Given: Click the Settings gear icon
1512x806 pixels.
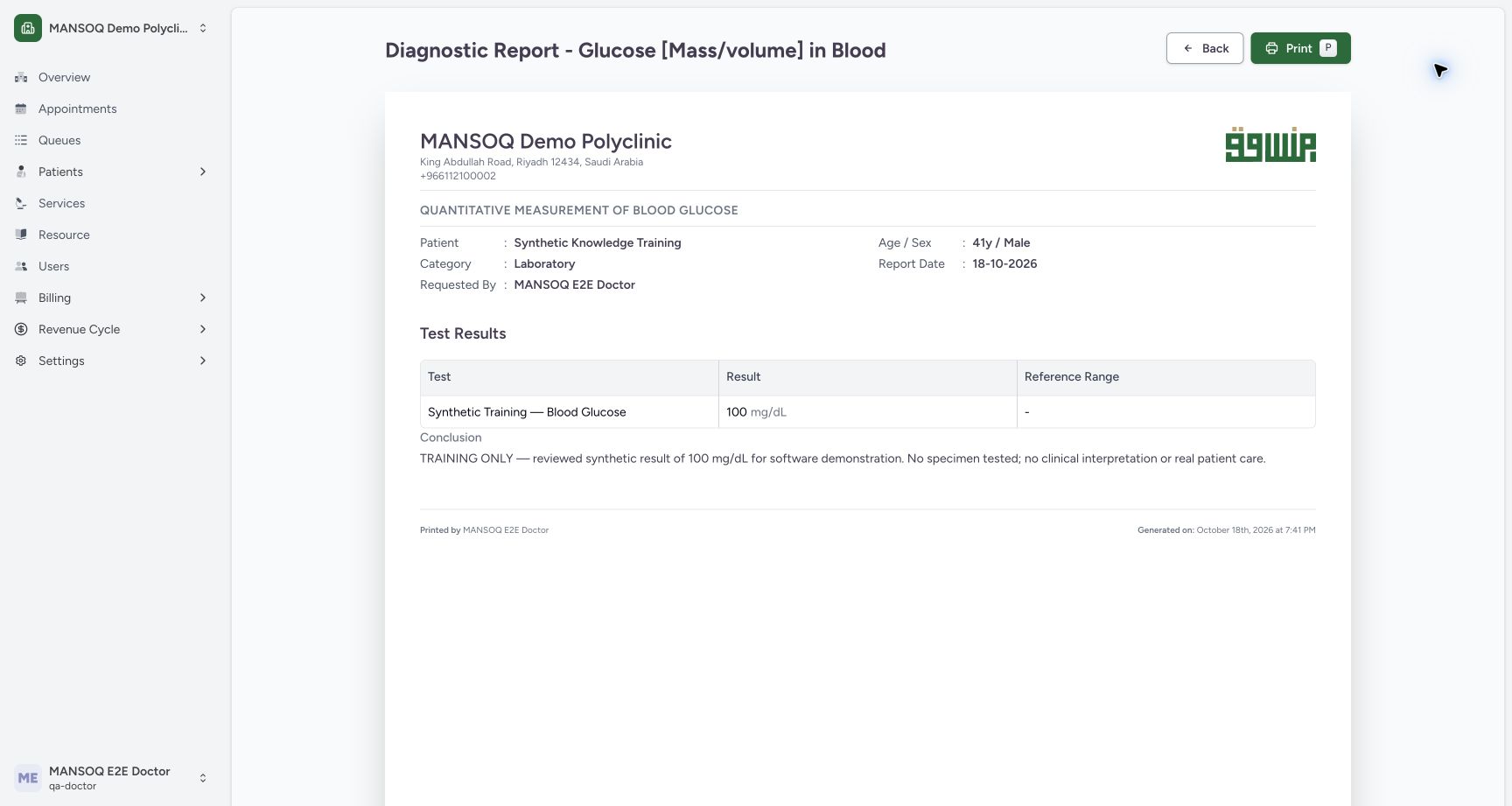Looking at the screenshot, I should (21, 361).
